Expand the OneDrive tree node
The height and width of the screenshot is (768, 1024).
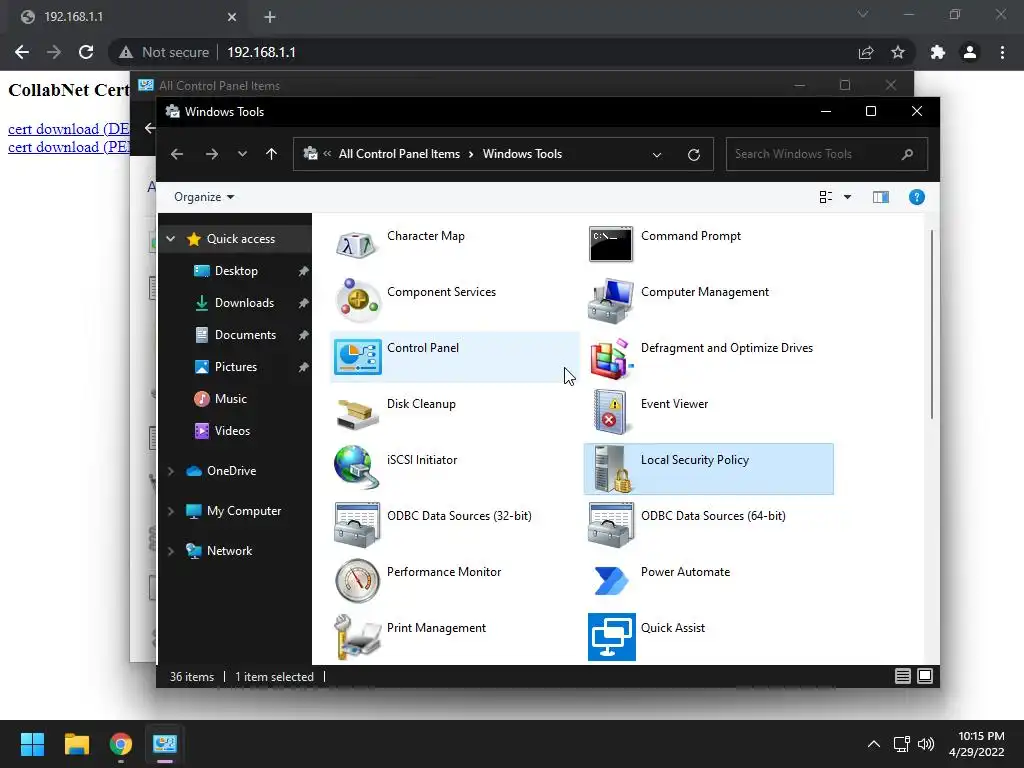[x=170, y=471]
